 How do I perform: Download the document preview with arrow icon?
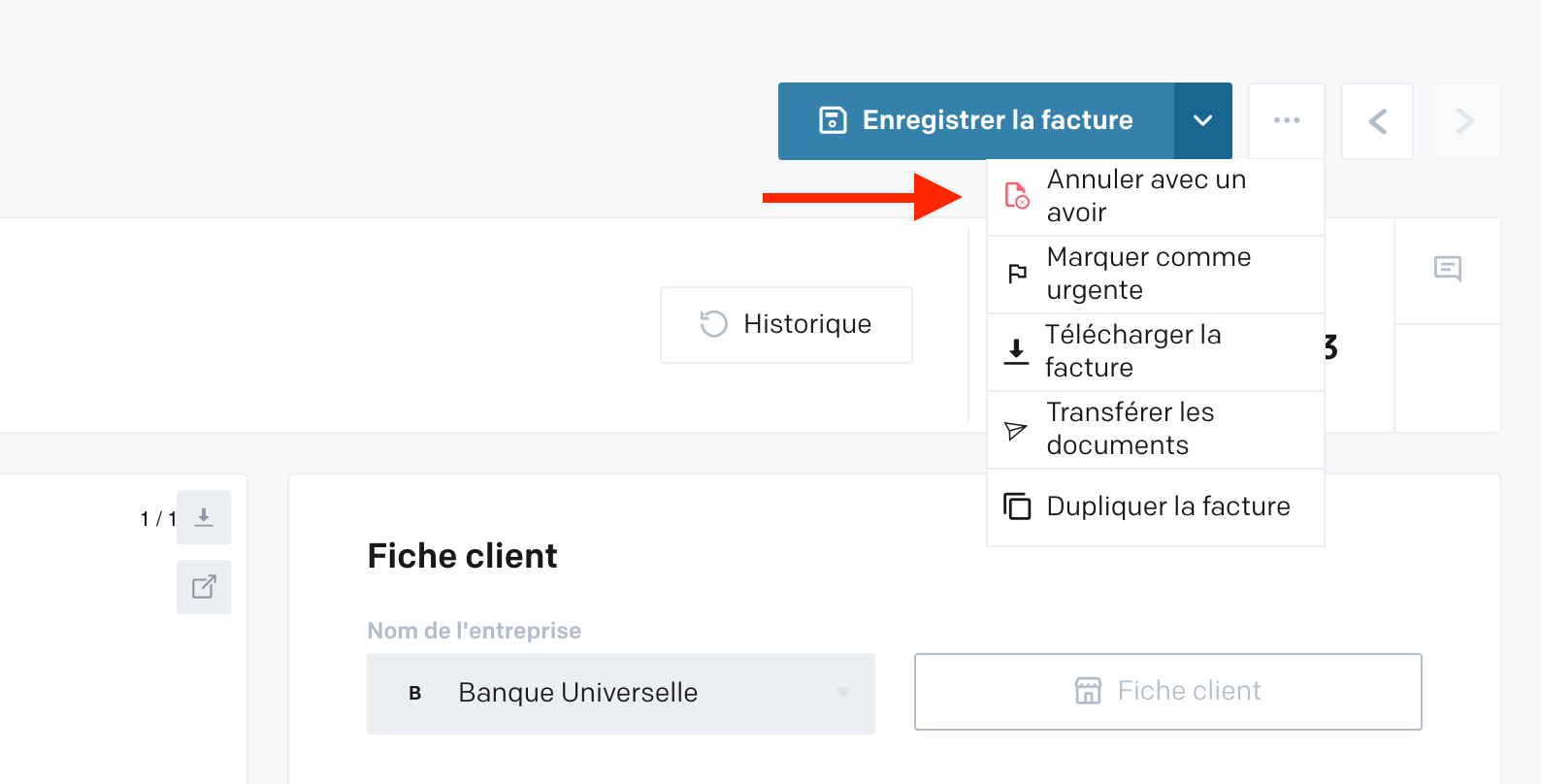[204, 517]
